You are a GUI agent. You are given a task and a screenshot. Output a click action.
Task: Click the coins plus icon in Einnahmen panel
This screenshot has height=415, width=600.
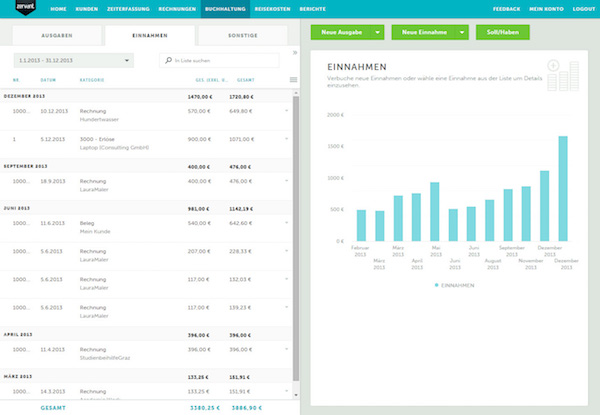[x=563, y=75]
